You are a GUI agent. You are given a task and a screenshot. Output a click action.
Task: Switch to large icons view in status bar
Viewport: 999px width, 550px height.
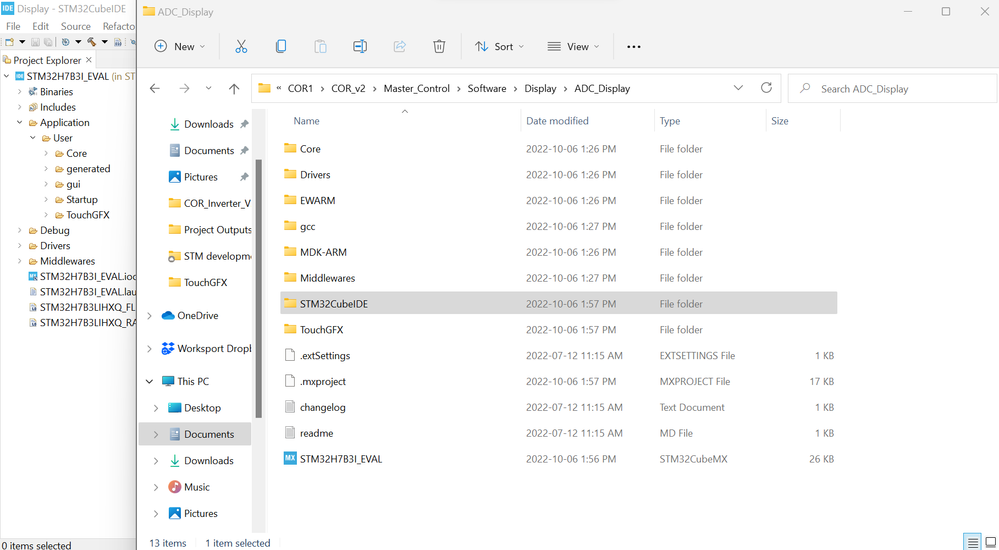pos(990,542)
